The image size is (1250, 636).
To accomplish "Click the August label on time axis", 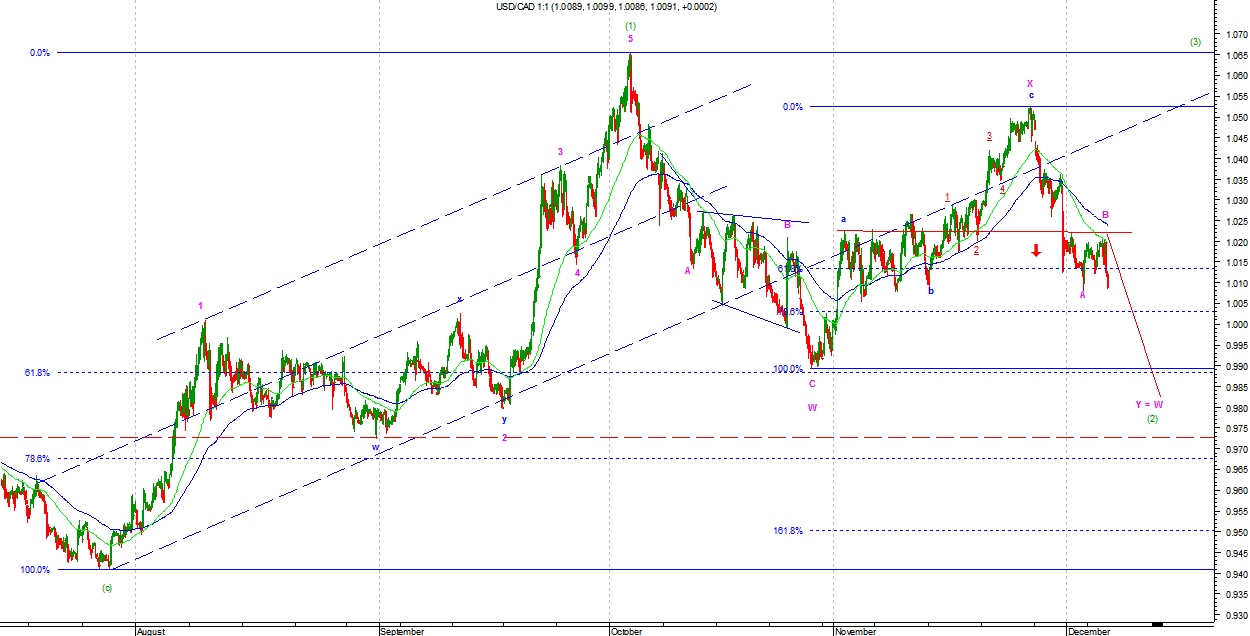I will (150, 631).
